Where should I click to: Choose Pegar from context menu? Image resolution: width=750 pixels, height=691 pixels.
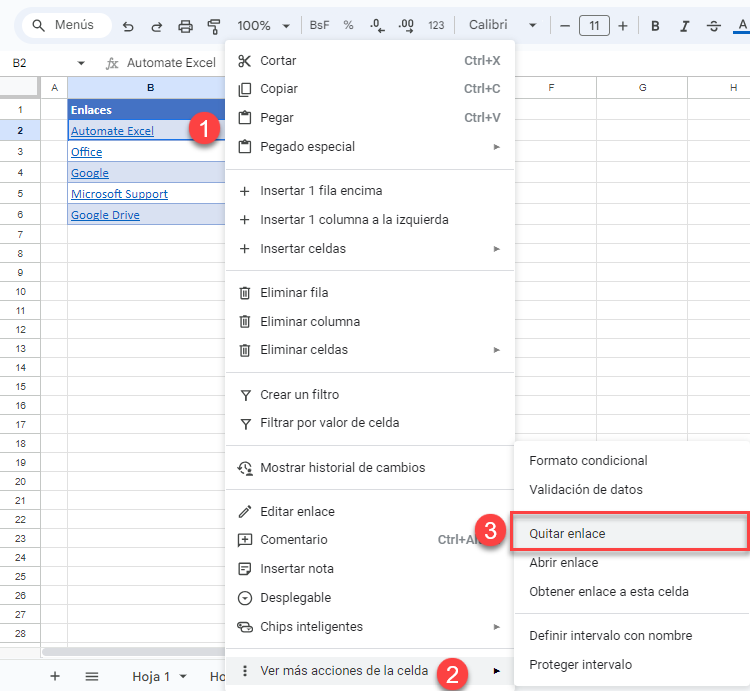(x=370, y=118)
